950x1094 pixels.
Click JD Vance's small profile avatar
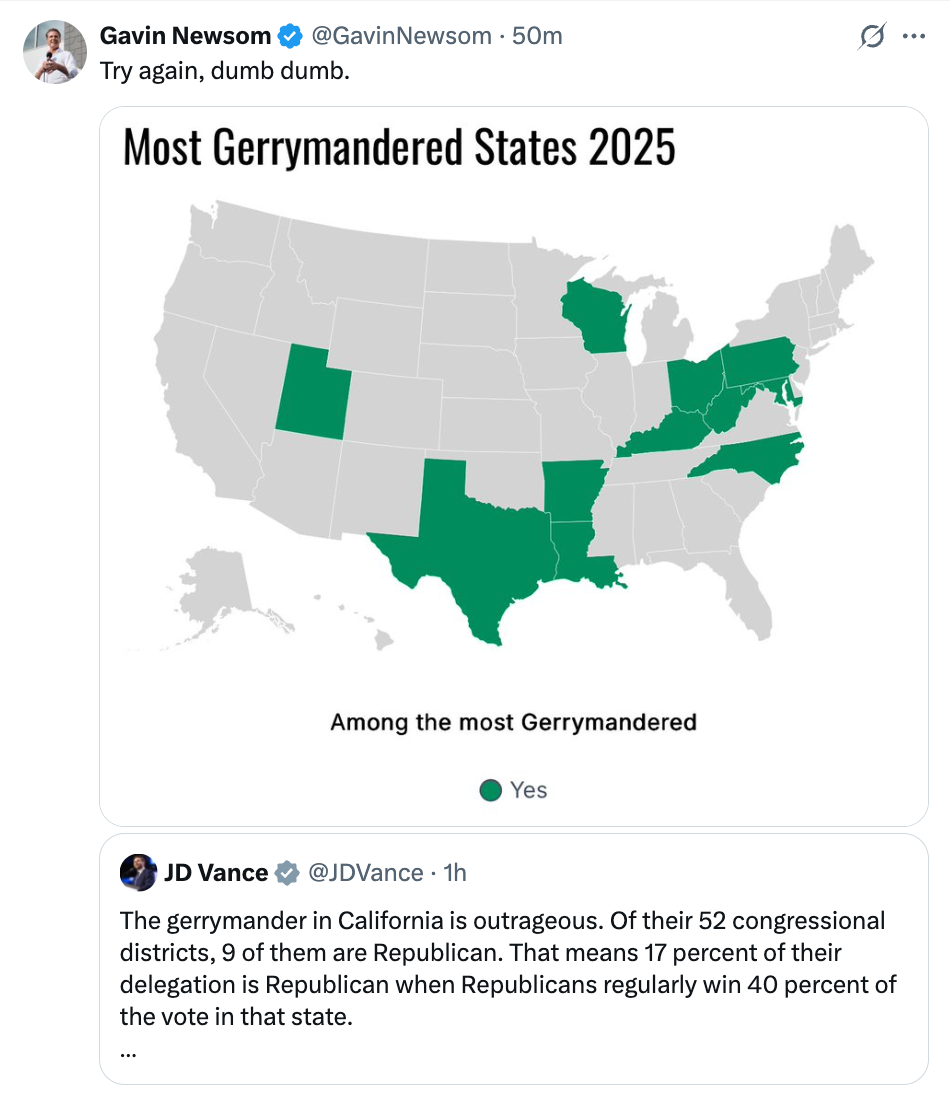(x=139, y=872)
